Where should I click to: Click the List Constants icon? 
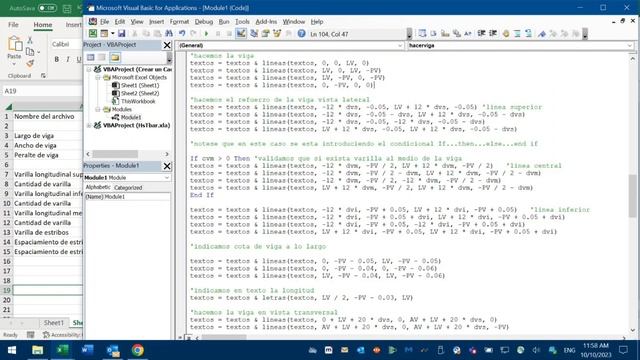pos(433,33)
